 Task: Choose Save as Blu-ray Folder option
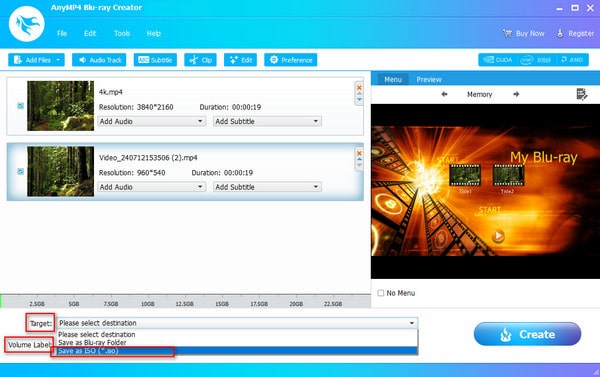[x=237, y=343]
